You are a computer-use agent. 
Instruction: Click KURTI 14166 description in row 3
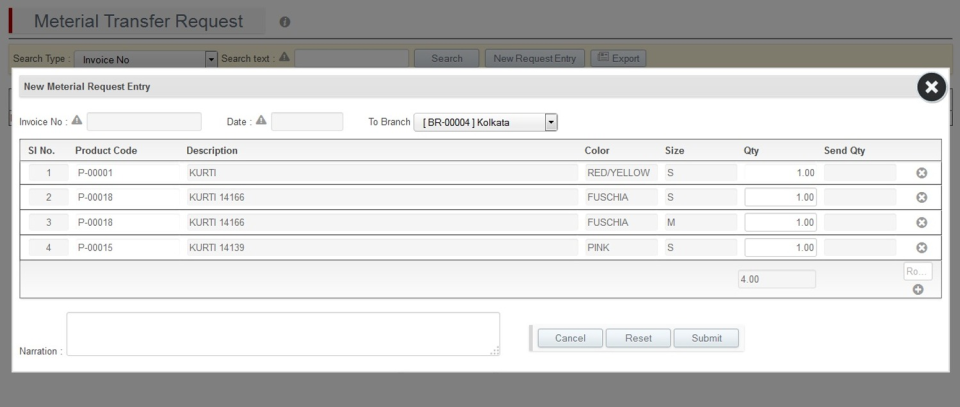(382, 222)
